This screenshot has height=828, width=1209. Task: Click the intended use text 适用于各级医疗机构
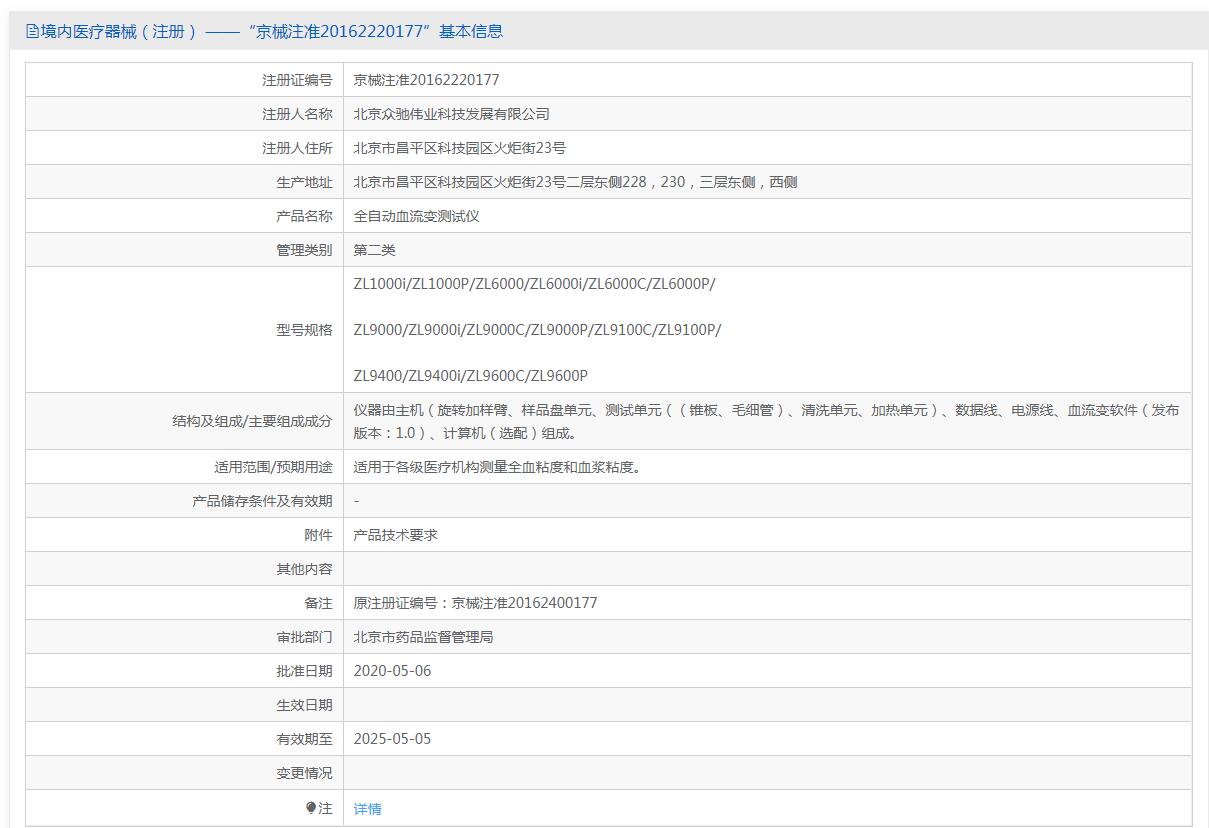pos(497,467)
